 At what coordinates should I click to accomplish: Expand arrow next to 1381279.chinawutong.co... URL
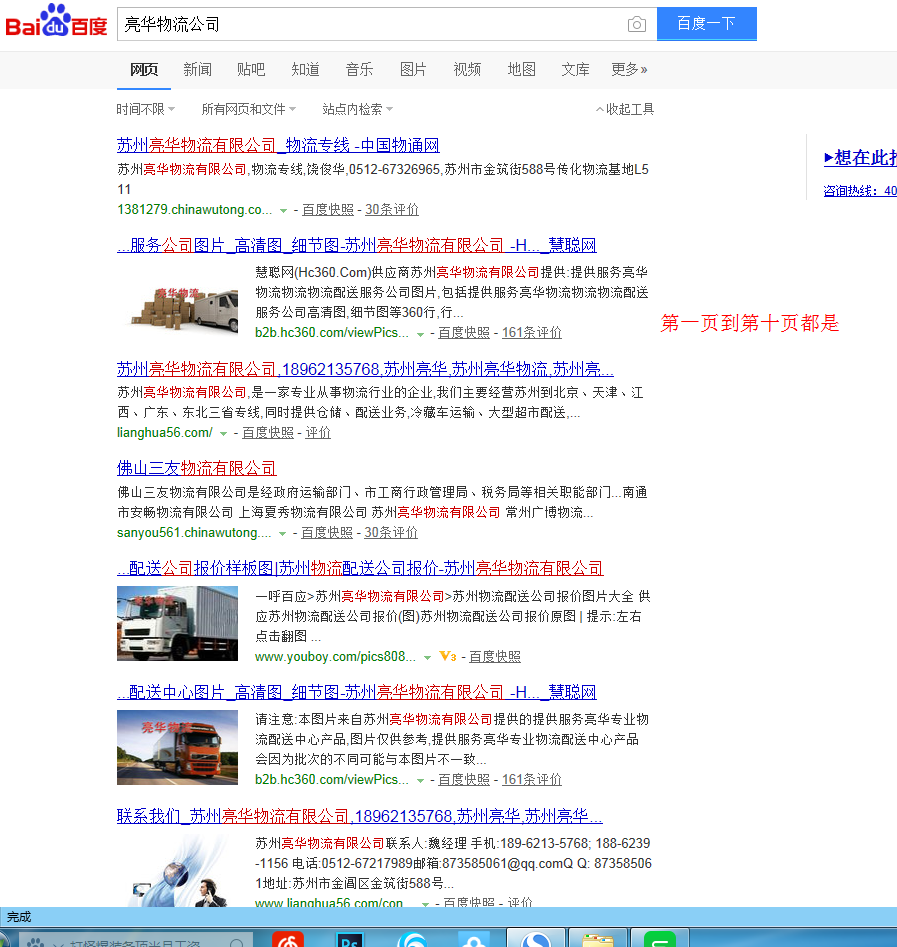(x=283, y=211)
